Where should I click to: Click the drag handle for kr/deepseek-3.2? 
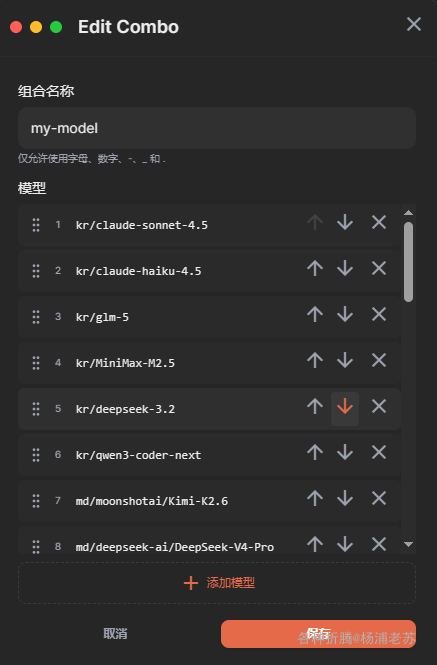tap(36, 409)
